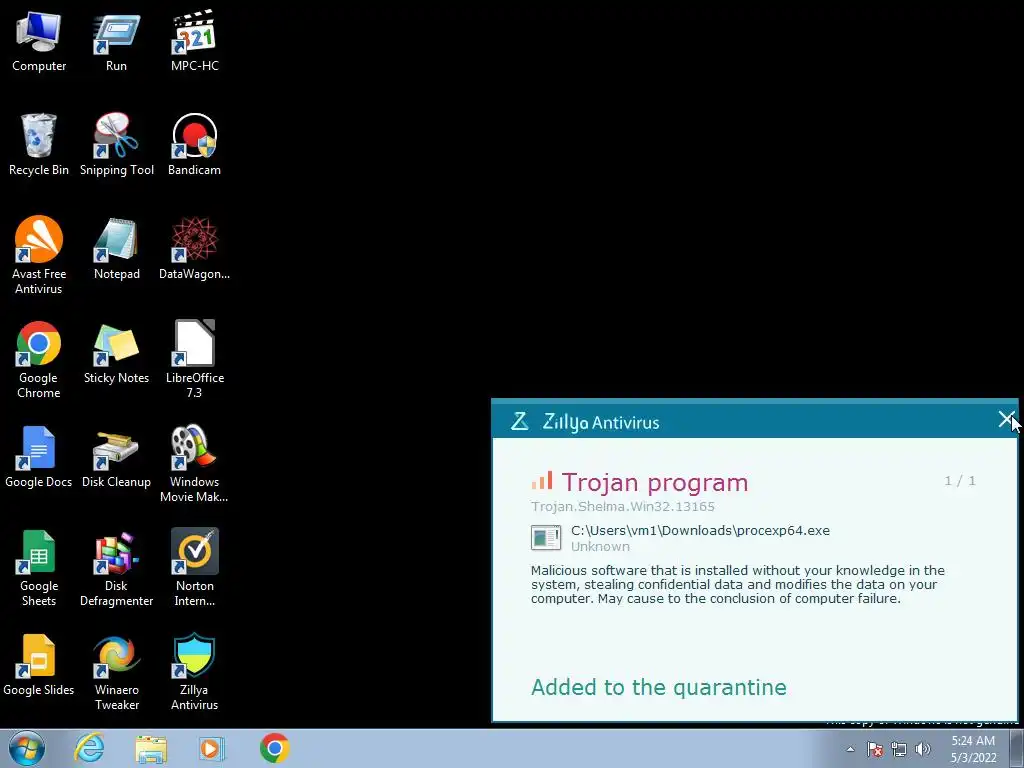Select the DataWagon desktop icon
The image size is (1024, 768).
[194, 249]
